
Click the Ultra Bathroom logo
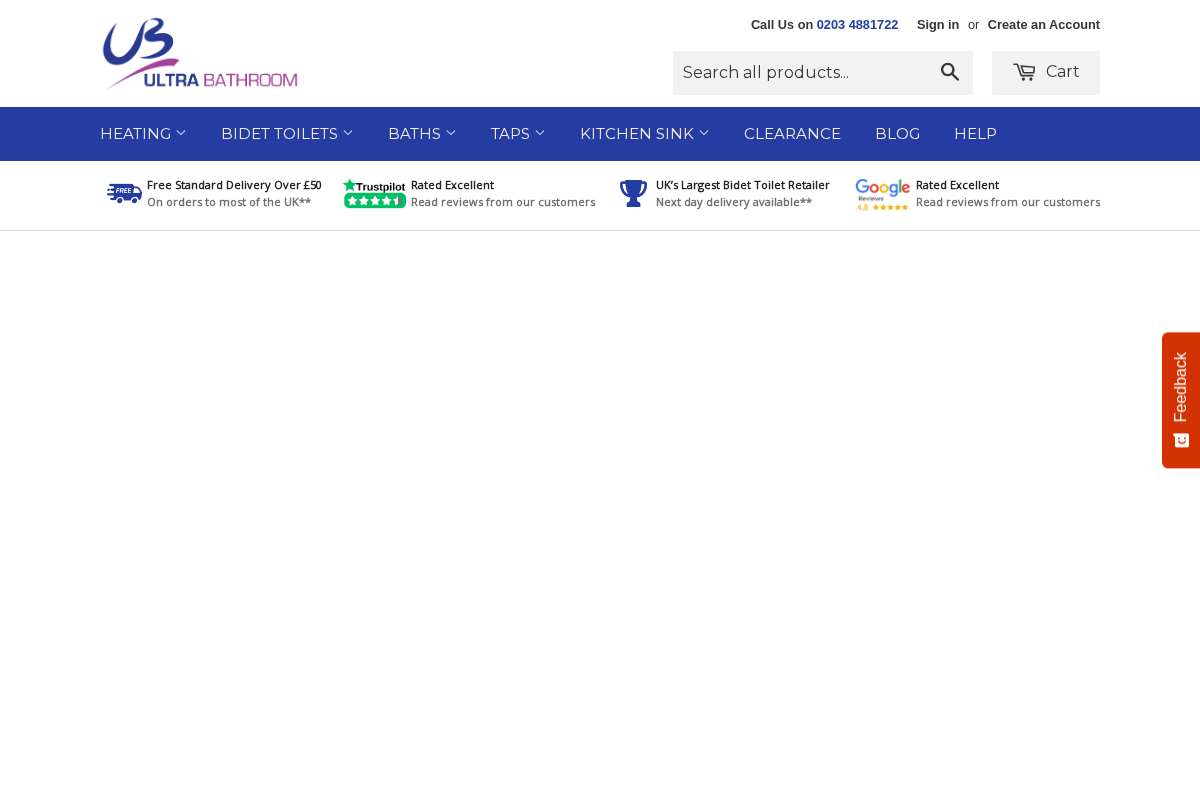point(200,53)
